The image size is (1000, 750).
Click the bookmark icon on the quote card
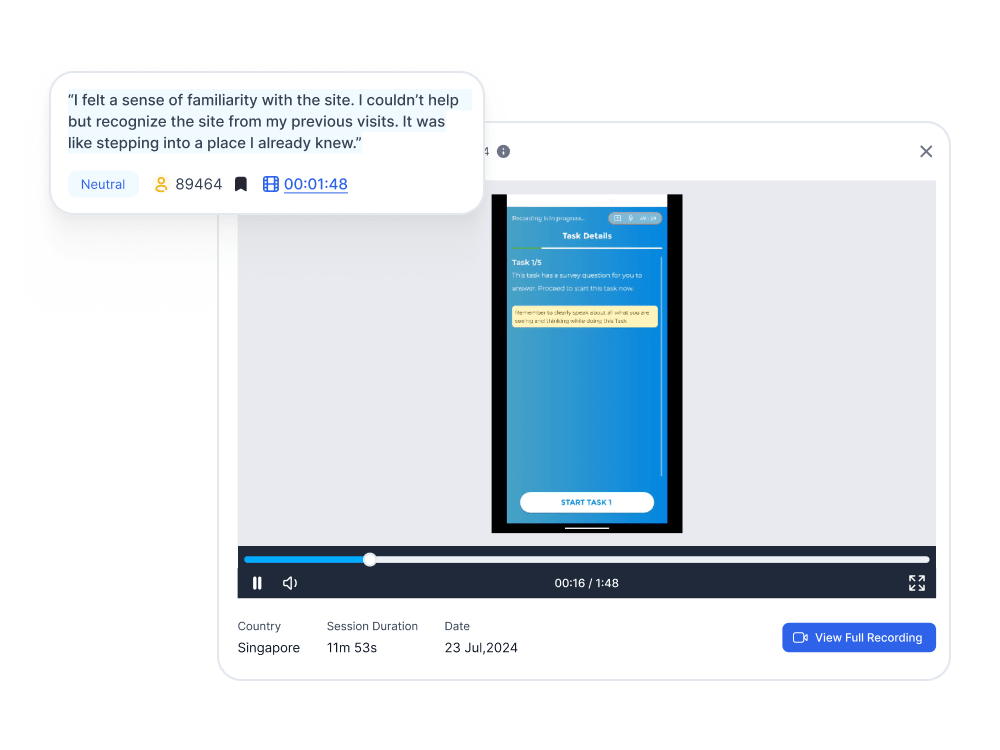(241, 184)
